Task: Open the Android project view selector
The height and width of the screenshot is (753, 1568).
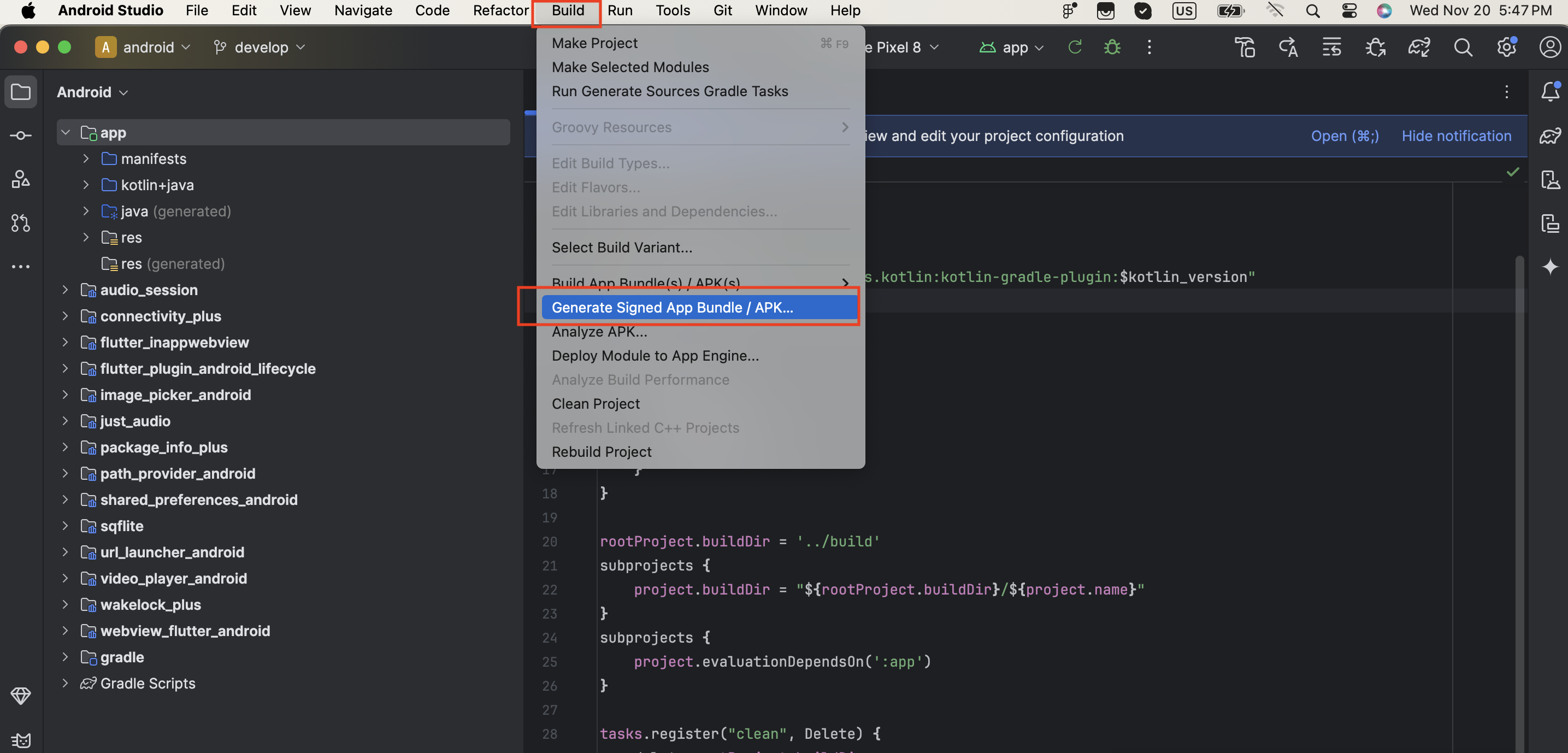Action: 92,92
